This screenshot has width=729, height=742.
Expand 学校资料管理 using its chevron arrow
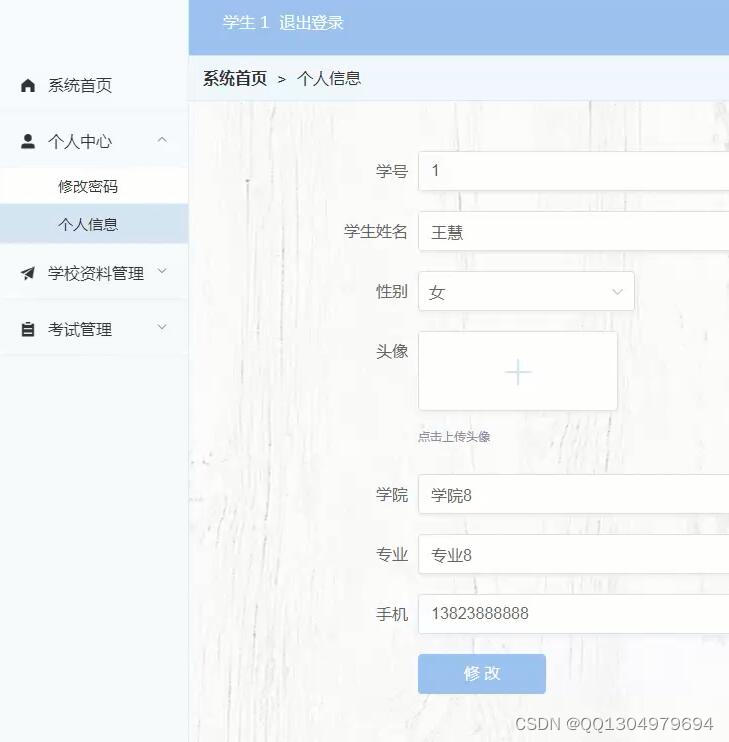[x=162, y=272]
